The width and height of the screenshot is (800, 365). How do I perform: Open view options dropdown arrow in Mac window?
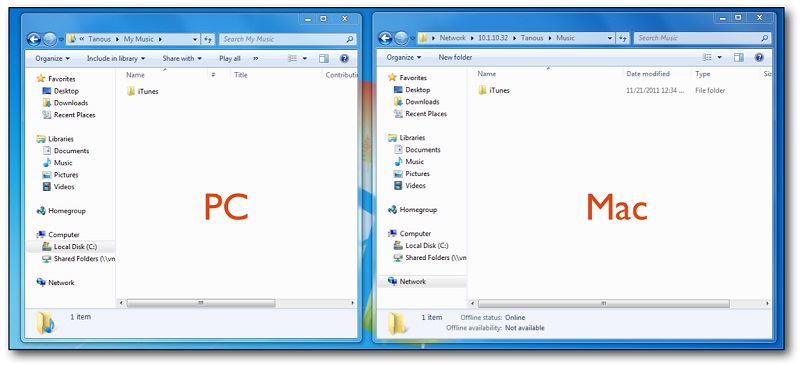click(719, 58)
